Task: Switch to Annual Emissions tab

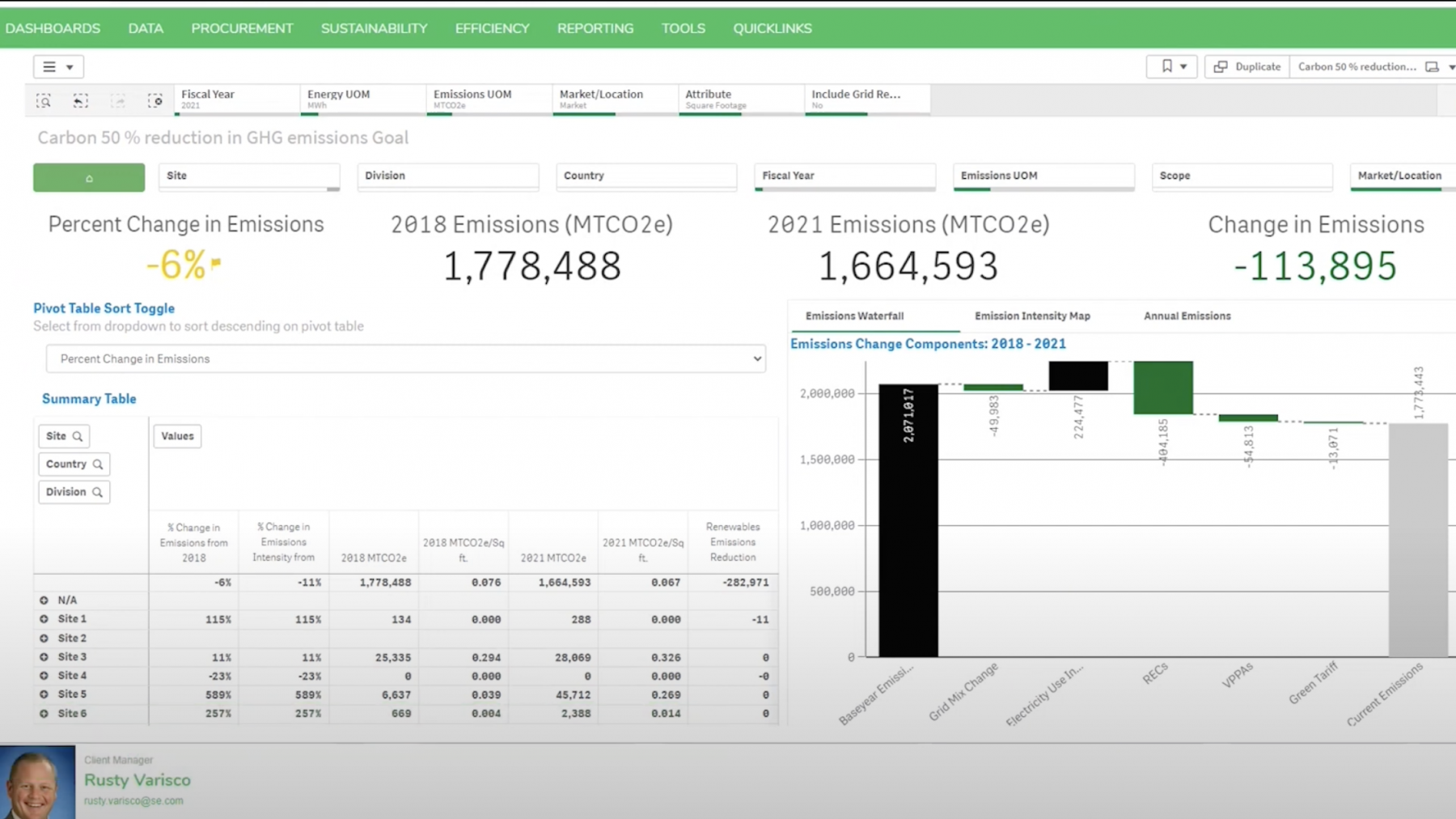Action: pyautogui.click(x=1187, y=316)
